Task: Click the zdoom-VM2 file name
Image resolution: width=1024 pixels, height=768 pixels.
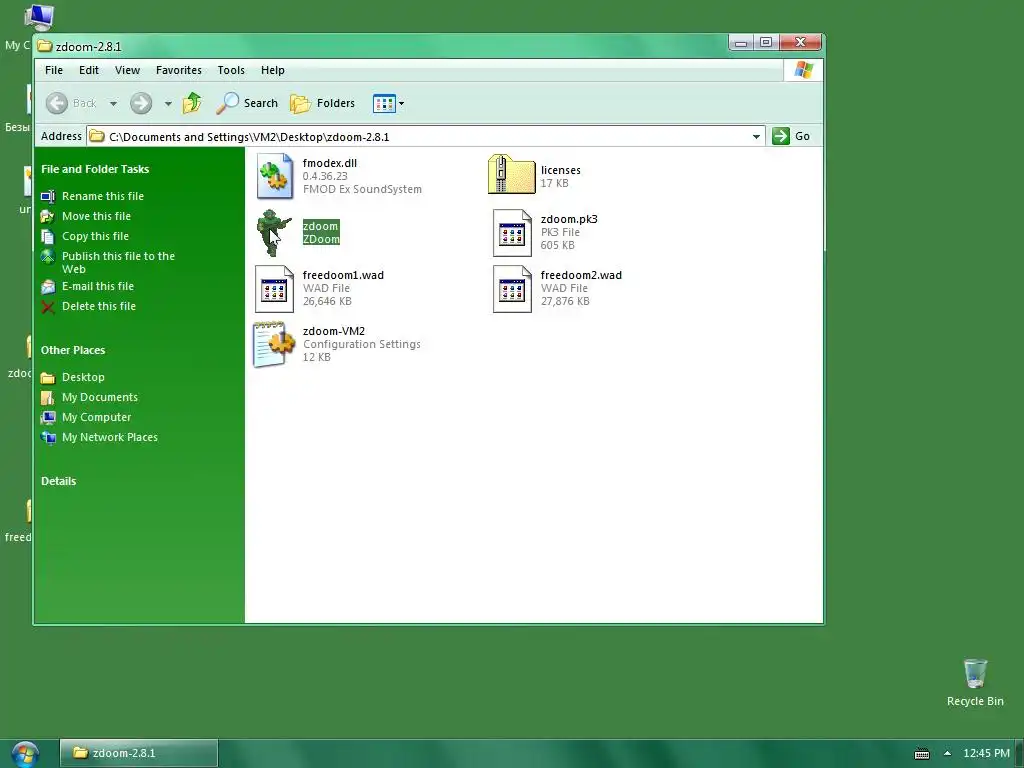Action: pyautogui.click(x=334, y=330)
